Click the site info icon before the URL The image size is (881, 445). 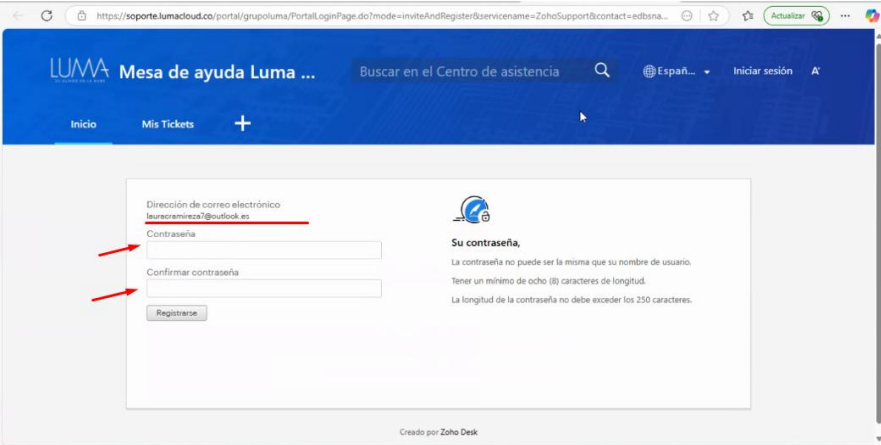[82, 16]
